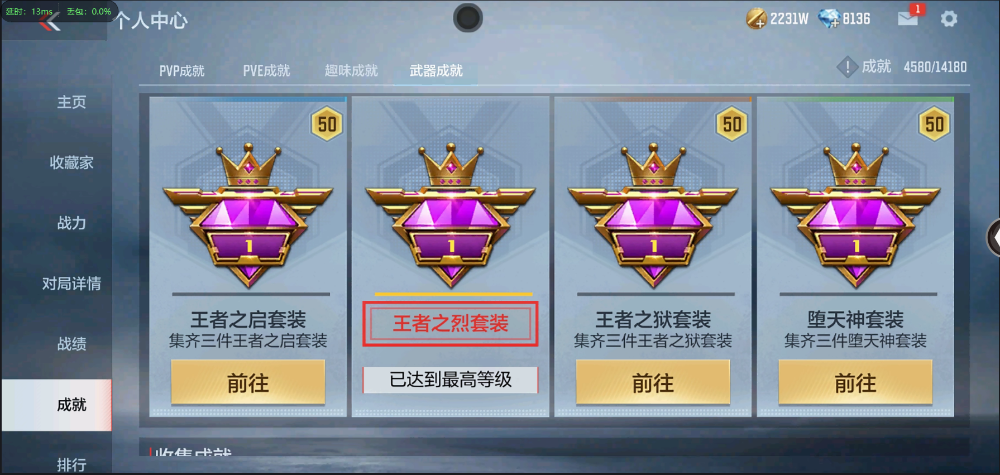Image resolution: width=1000 pixels, height=475 pixels.
Task: Open the settings gear icon
Action: click(x=949, y=18)
